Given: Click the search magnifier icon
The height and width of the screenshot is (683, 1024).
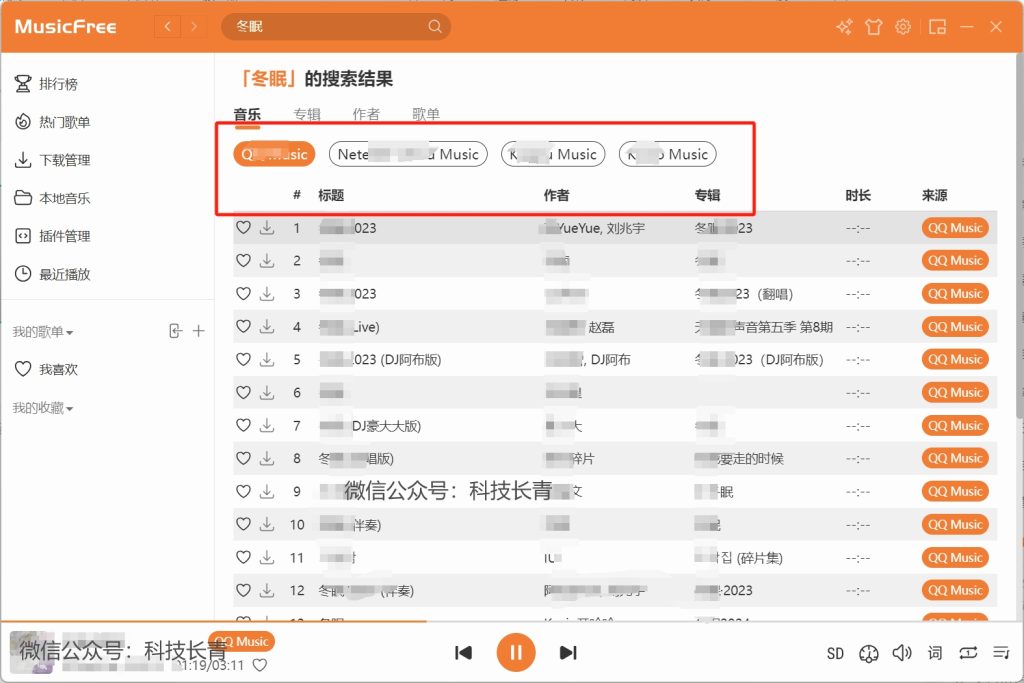Looking at the screenshot, I should point(435,27).
